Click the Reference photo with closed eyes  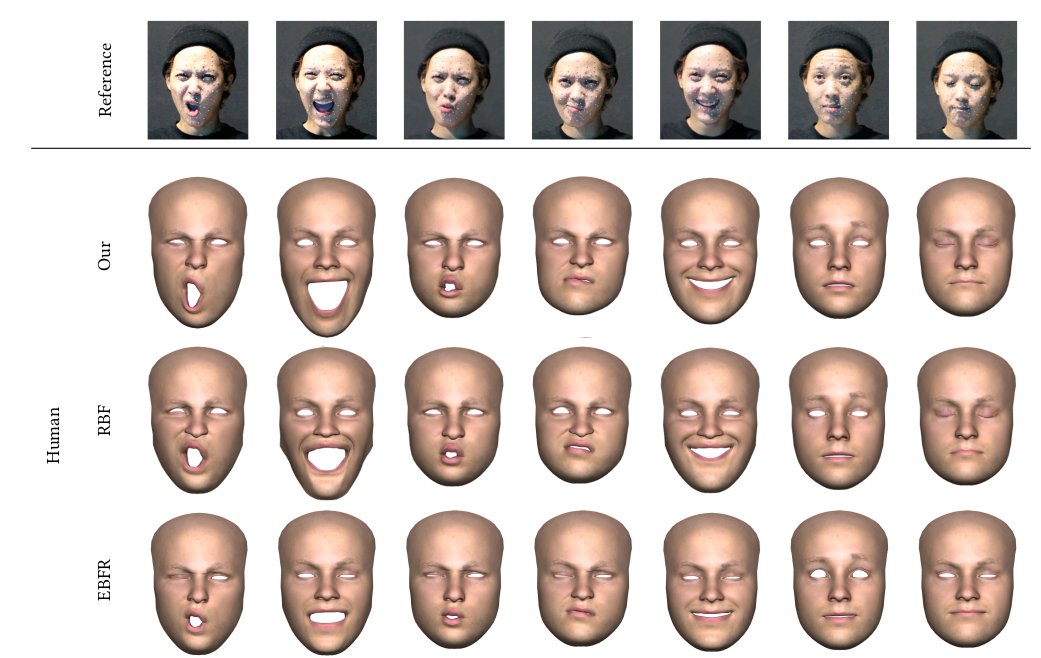(967, 80)
